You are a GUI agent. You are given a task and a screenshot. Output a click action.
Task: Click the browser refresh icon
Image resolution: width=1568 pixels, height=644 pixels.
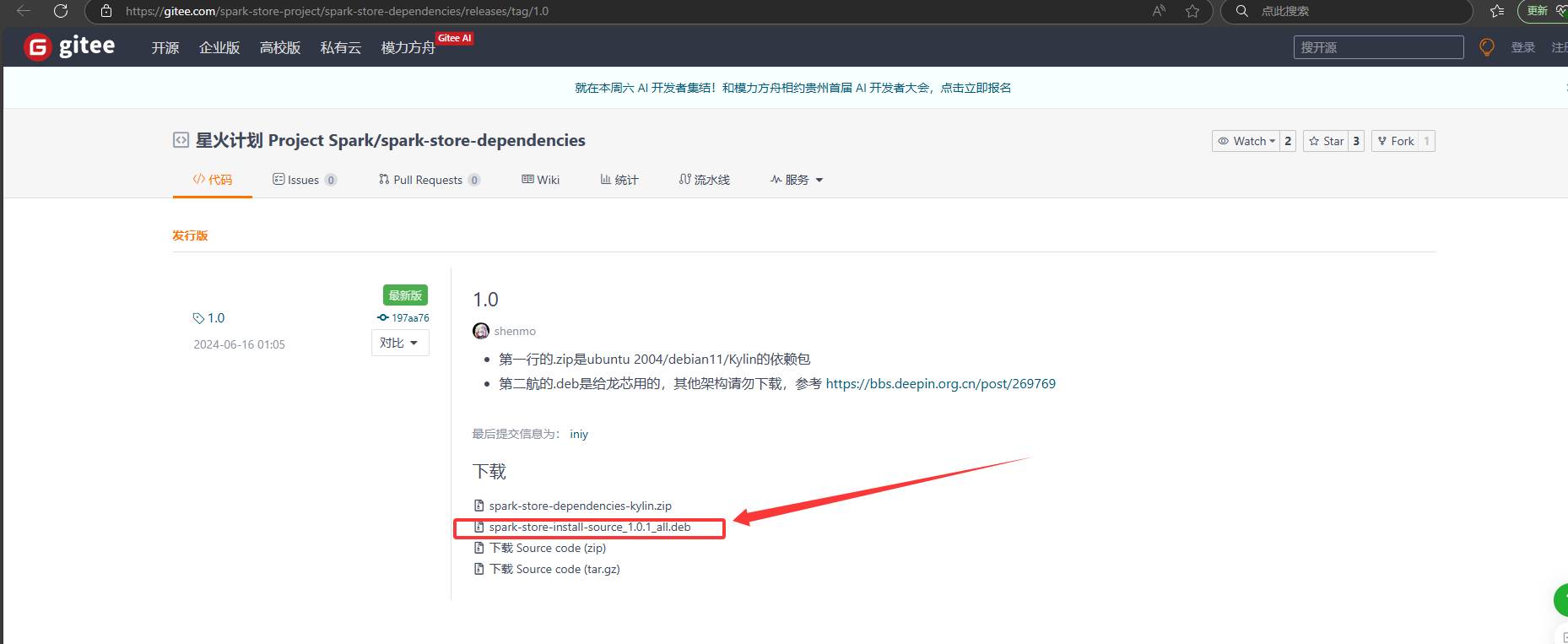point(61,11)
